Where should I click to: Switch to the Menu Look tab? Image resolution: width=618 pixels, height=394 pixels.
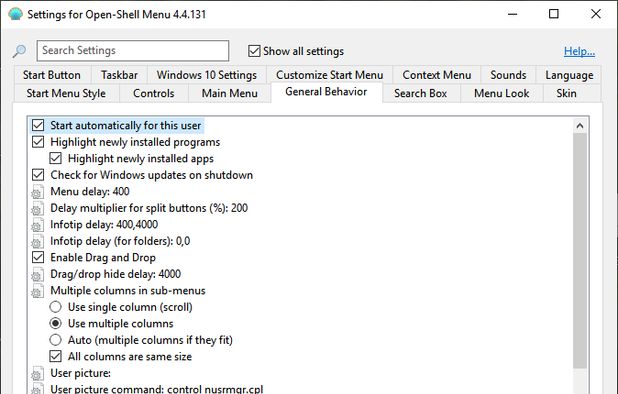(x=502, y=93)
